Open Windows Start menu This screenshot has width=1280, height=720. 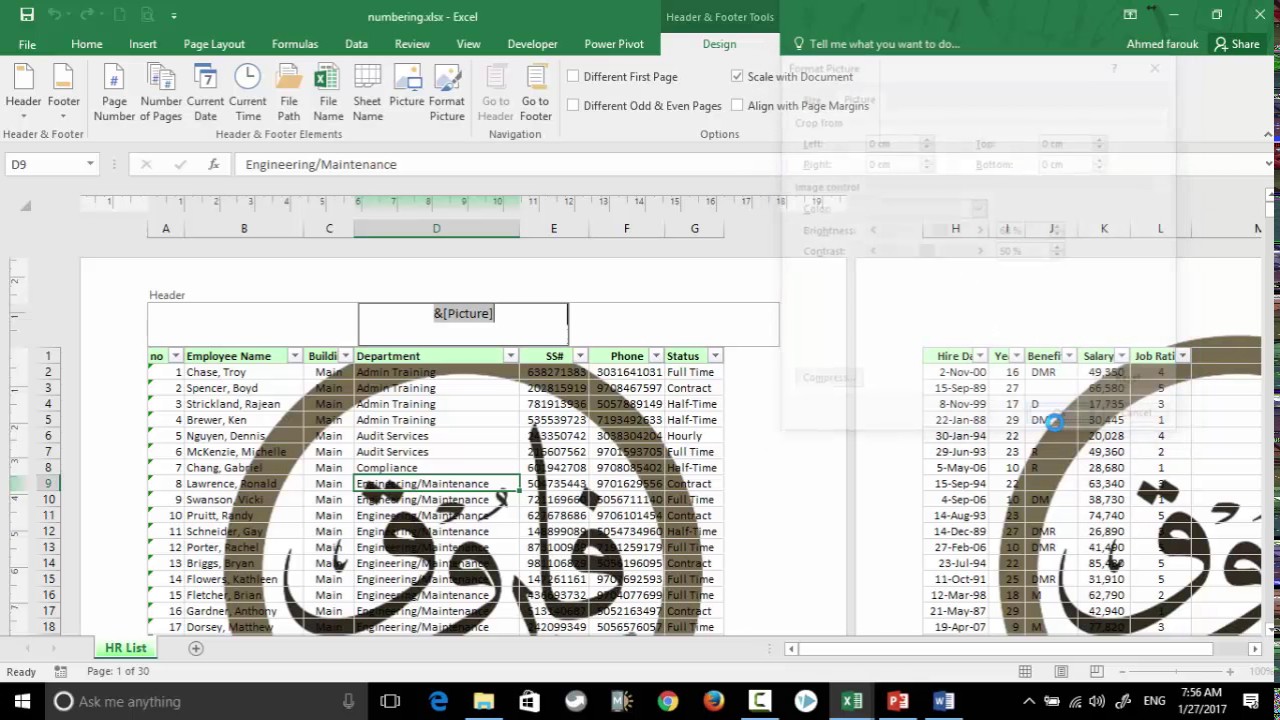[22, 701]
